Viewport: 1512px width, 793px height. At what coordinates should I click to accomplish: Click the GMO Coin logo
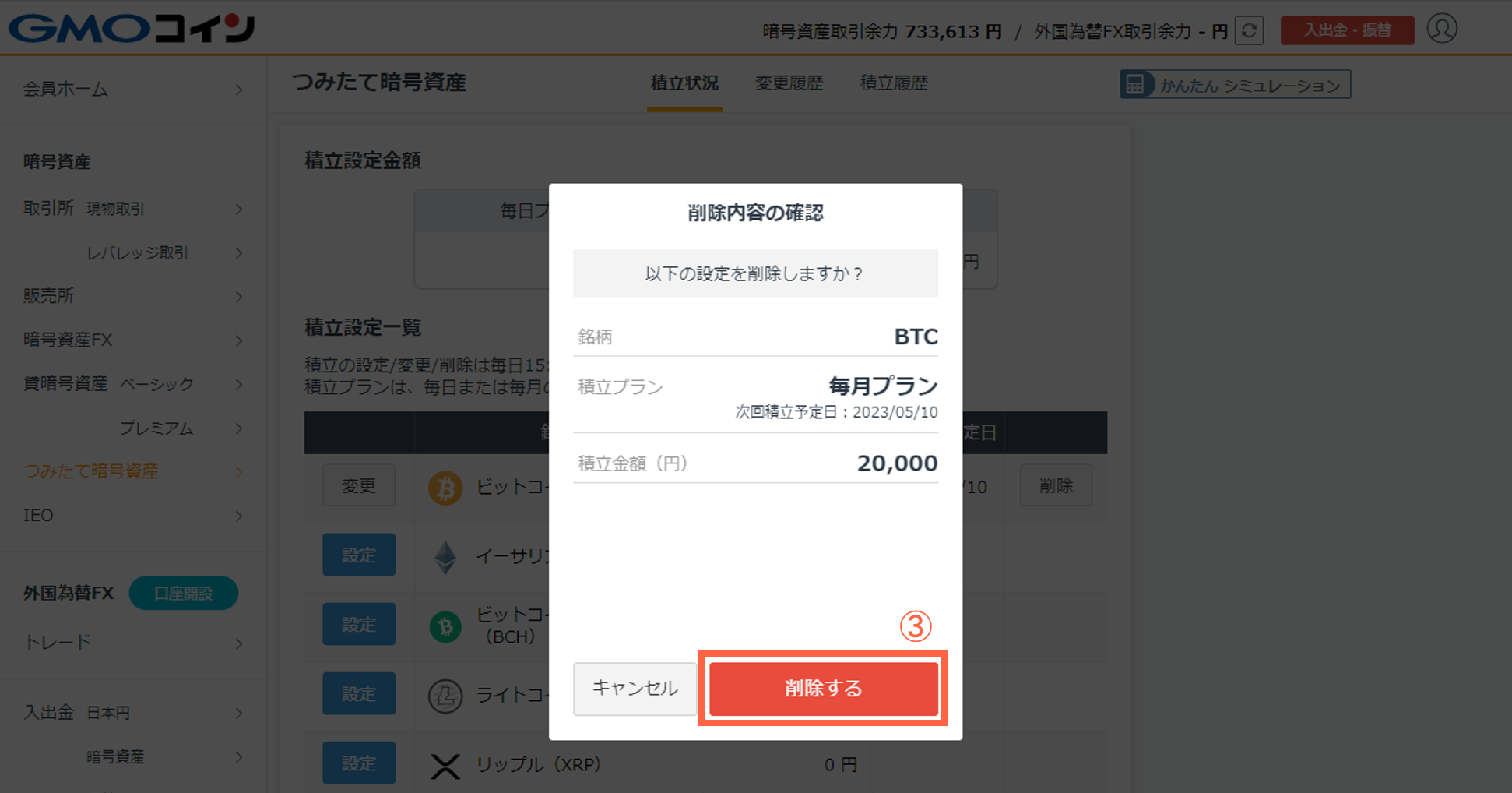coord(132,28)
